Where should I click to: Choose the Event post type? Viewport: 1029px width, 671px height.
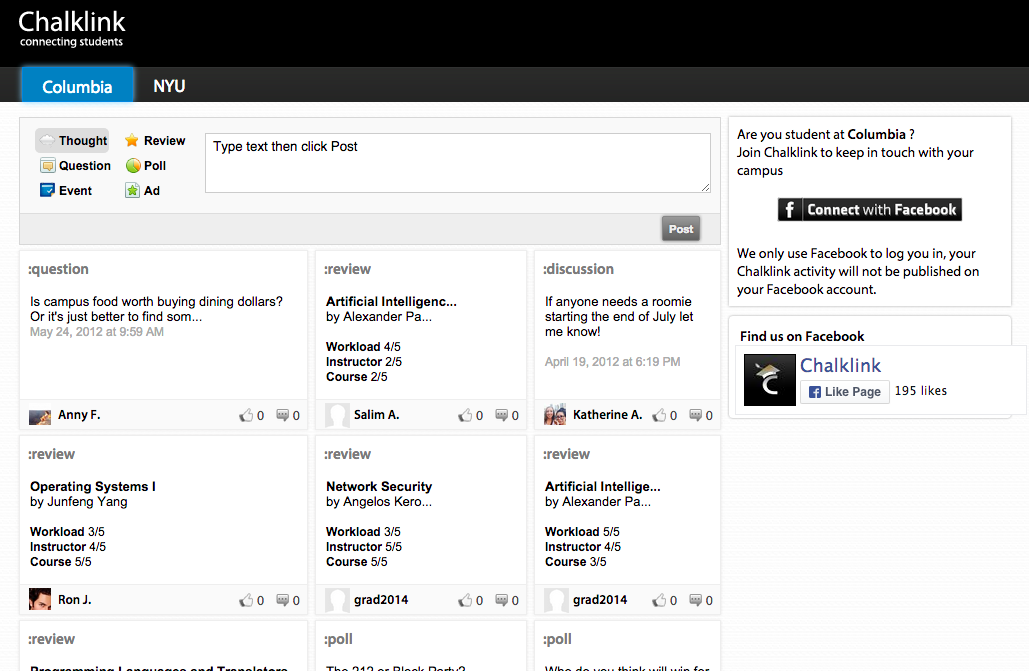point(66,191)
